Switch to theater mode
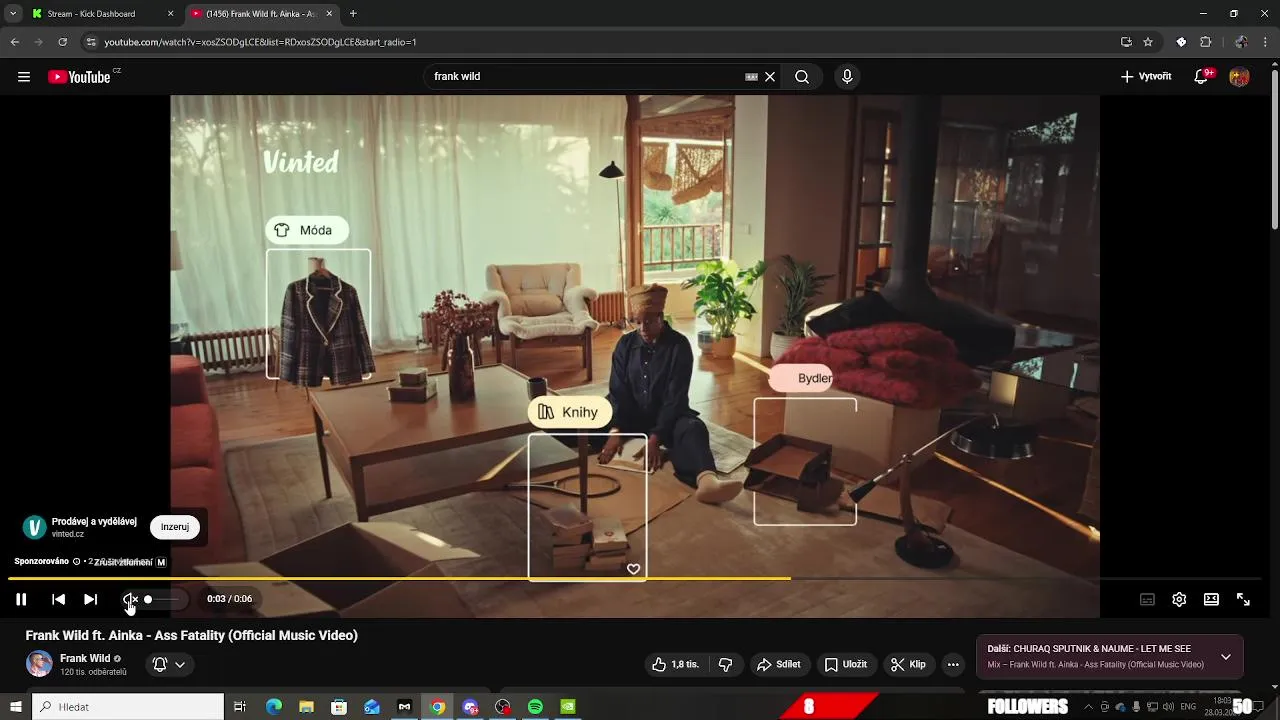 [1211, 599]
